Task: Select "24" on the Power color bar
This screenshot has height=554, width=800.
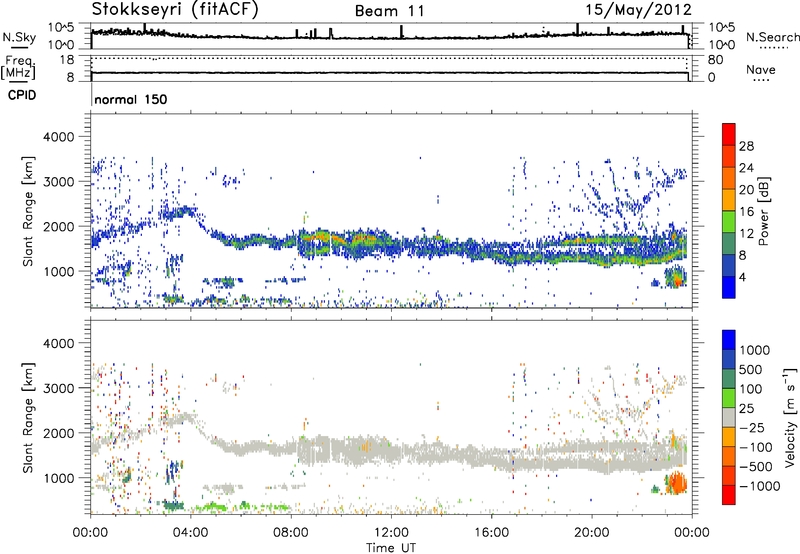Action: click(746, 168)
